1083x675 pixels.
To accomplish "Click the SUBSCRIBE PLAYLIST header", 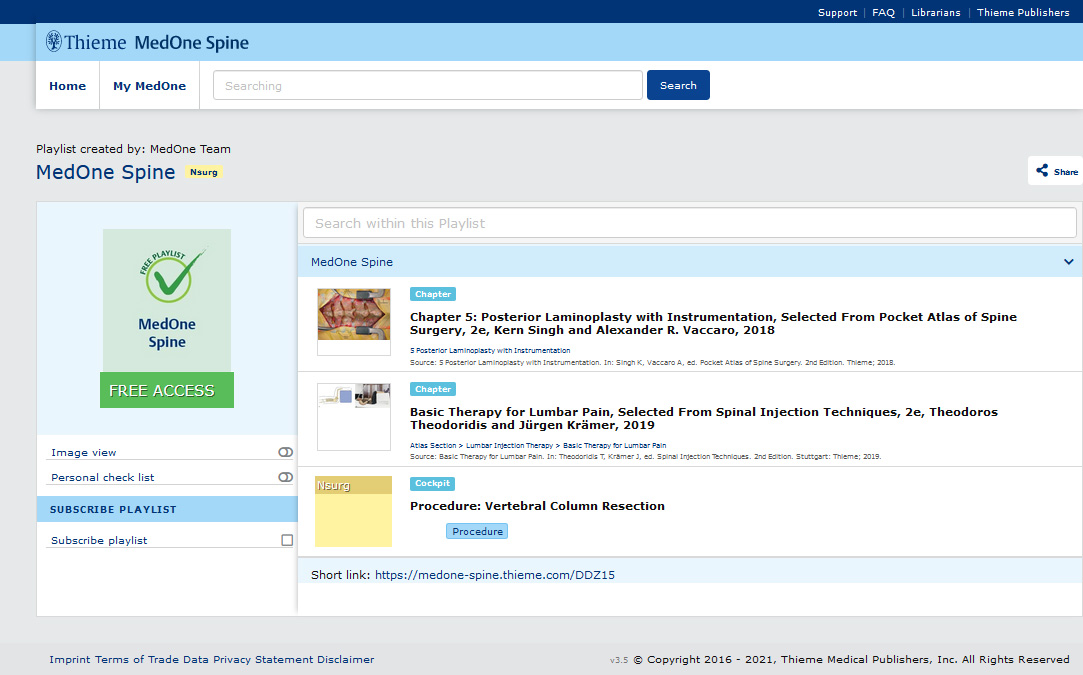I will pyautogui.click(x=167, y=509).
